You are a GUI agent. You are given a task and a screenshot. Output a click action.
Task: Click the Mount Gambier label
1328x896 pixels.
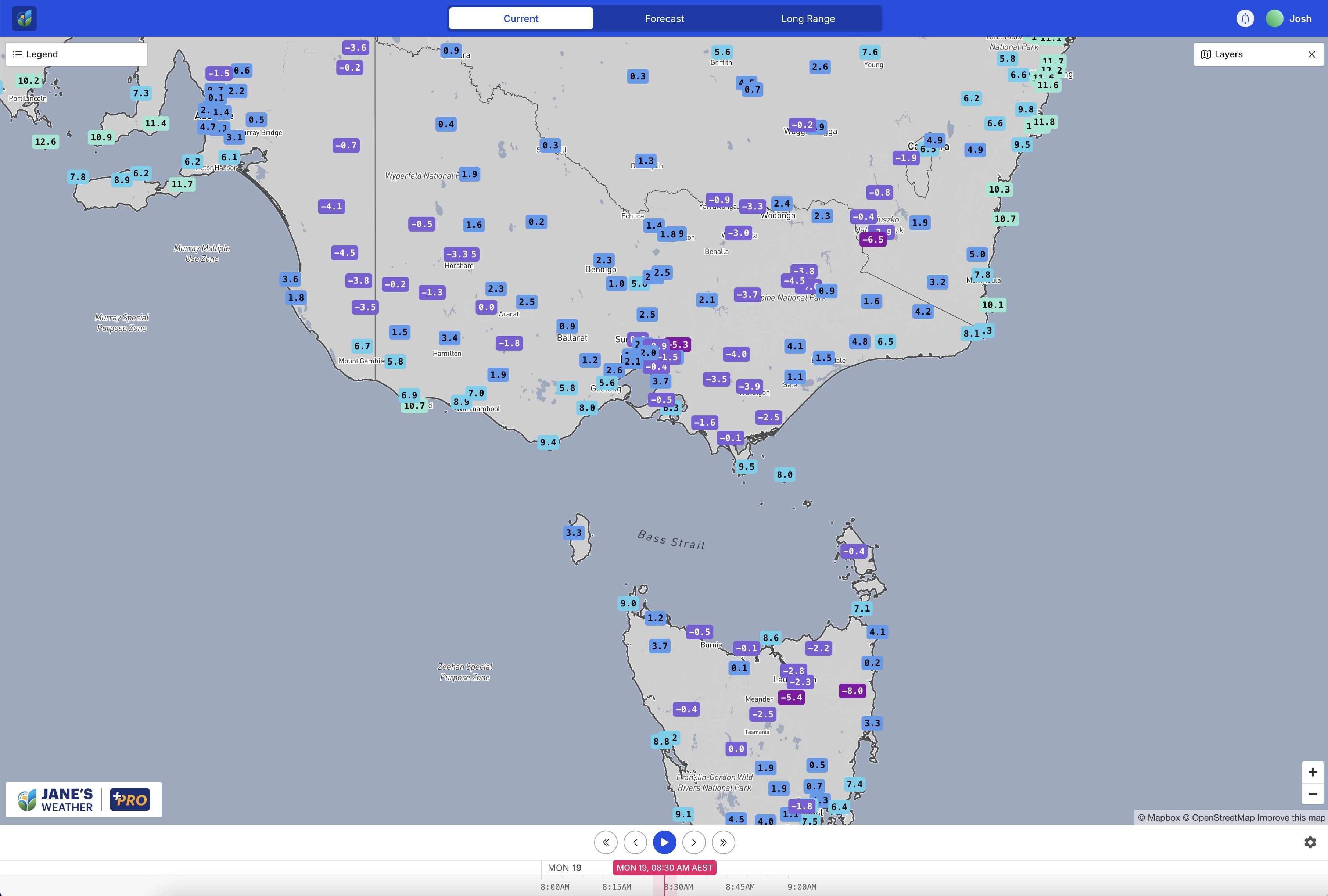[362, 361]
